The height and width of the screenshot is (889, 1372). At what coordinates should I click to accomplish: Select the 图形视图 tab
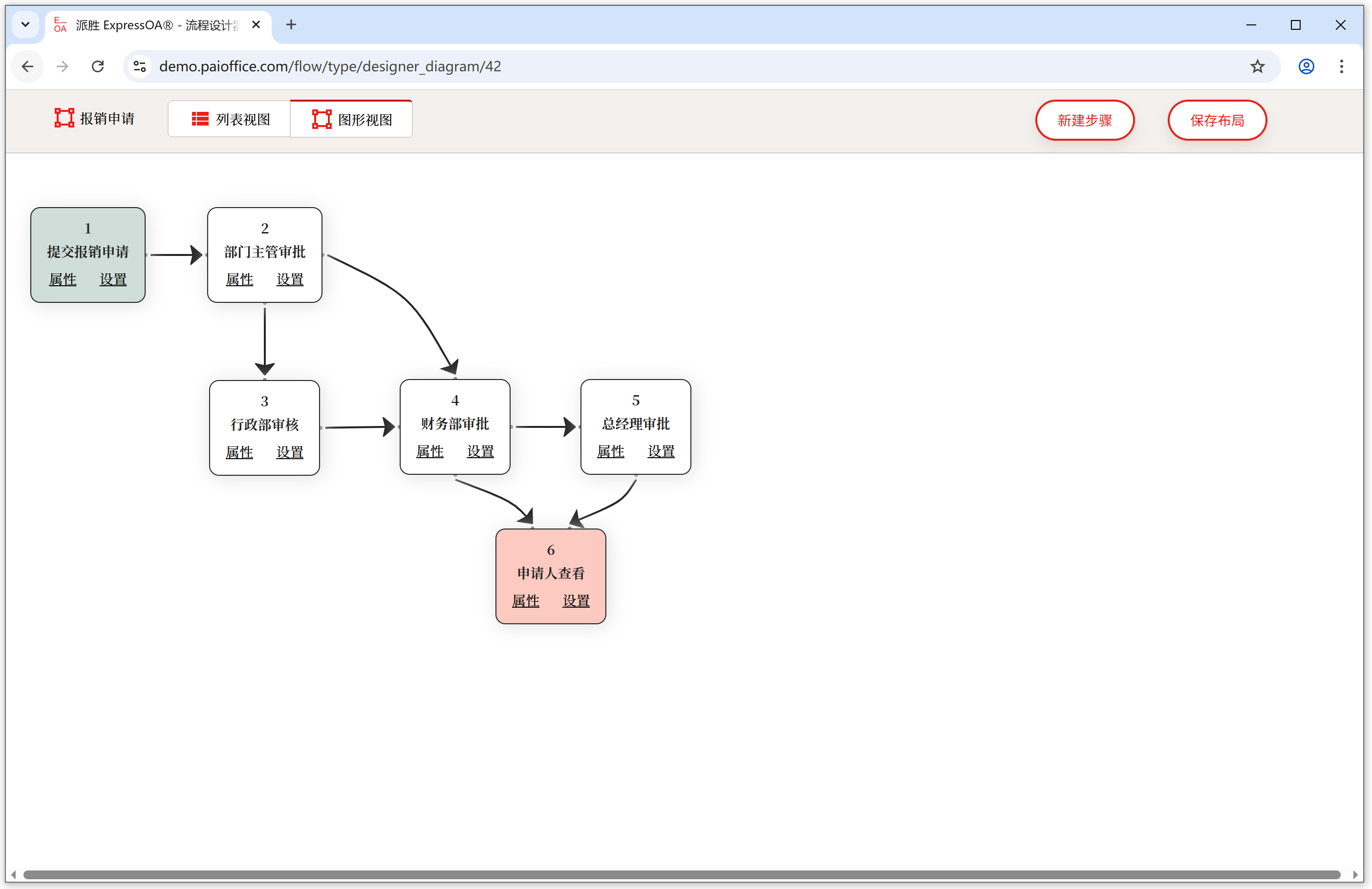tap(352, 119)
